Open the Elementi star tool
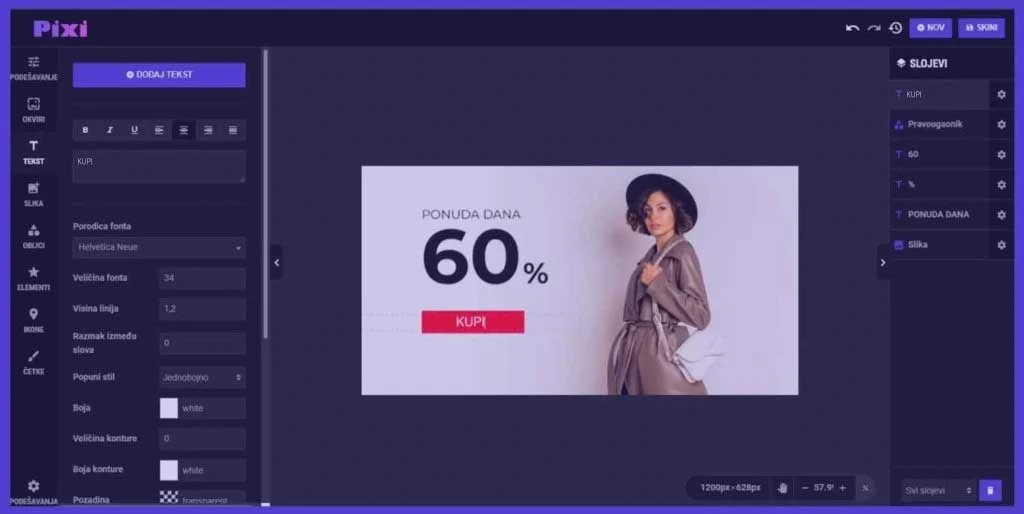1024x514 pixels. click(33, 278)
